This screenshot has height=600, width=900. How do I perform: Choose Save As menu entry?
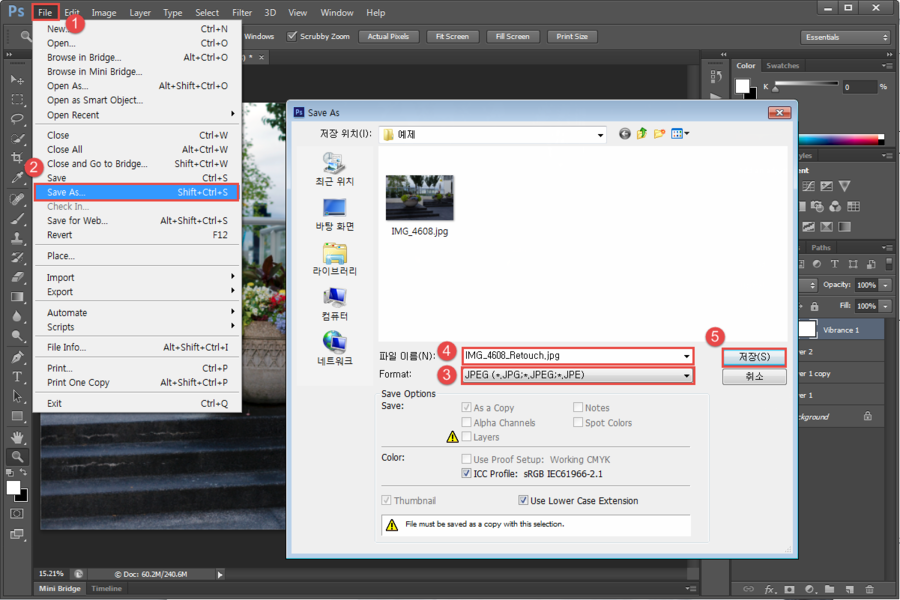tap(136, 192)
